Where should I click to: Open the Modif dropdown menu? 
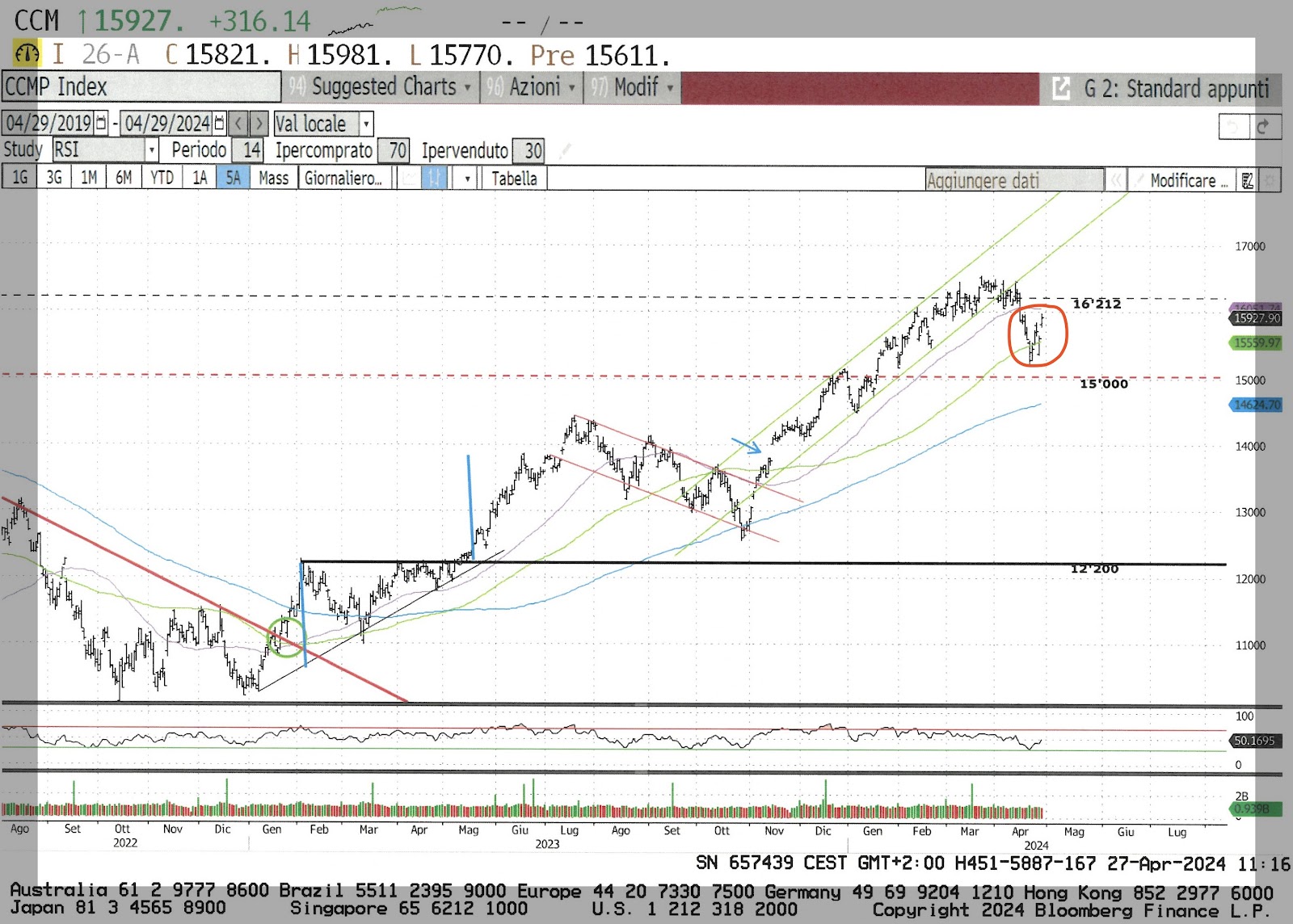pyautogui.click(x=632, y=86)
